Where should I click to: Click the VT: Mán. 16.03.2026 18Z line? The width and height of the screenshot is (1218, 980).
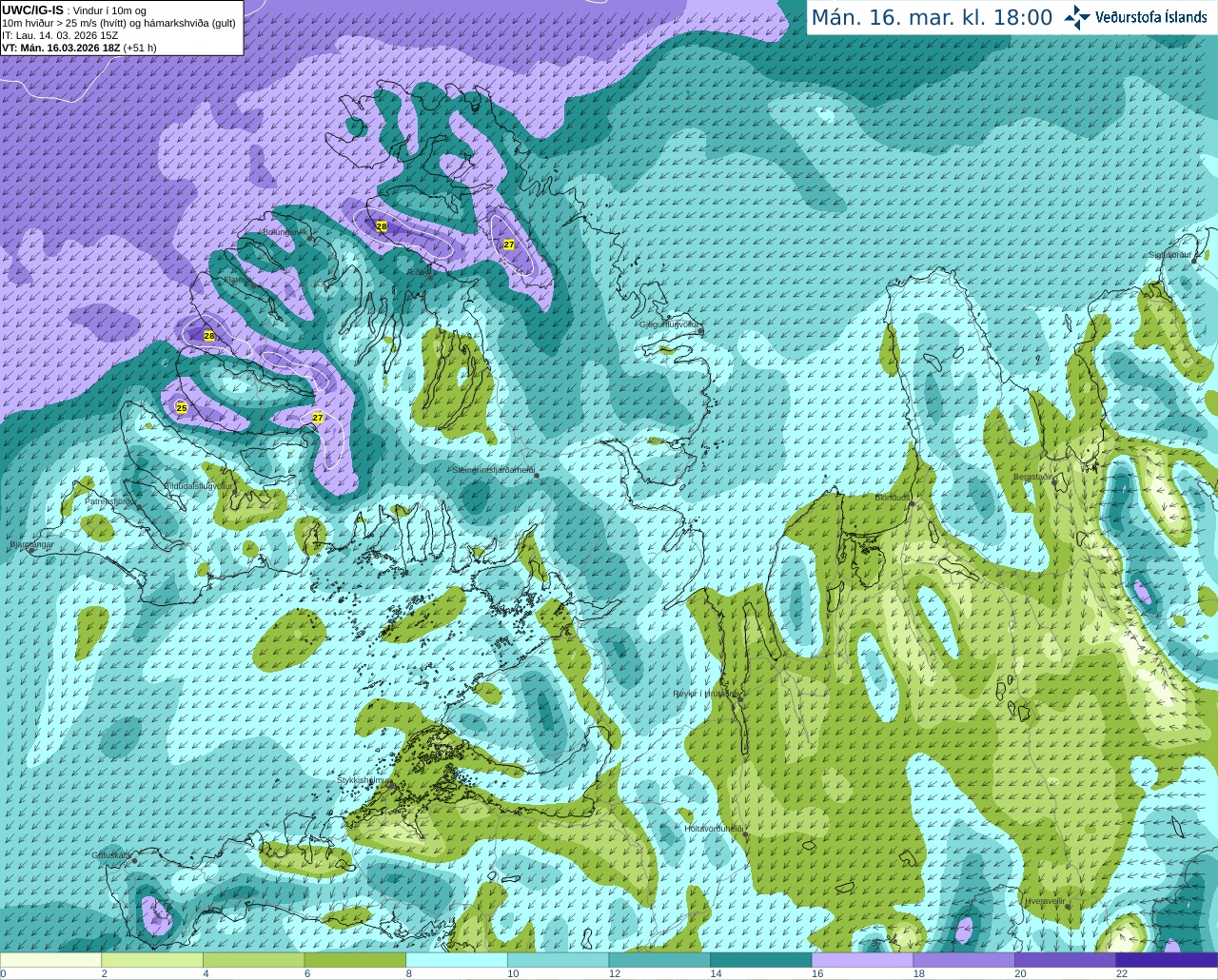click(79, 48)
